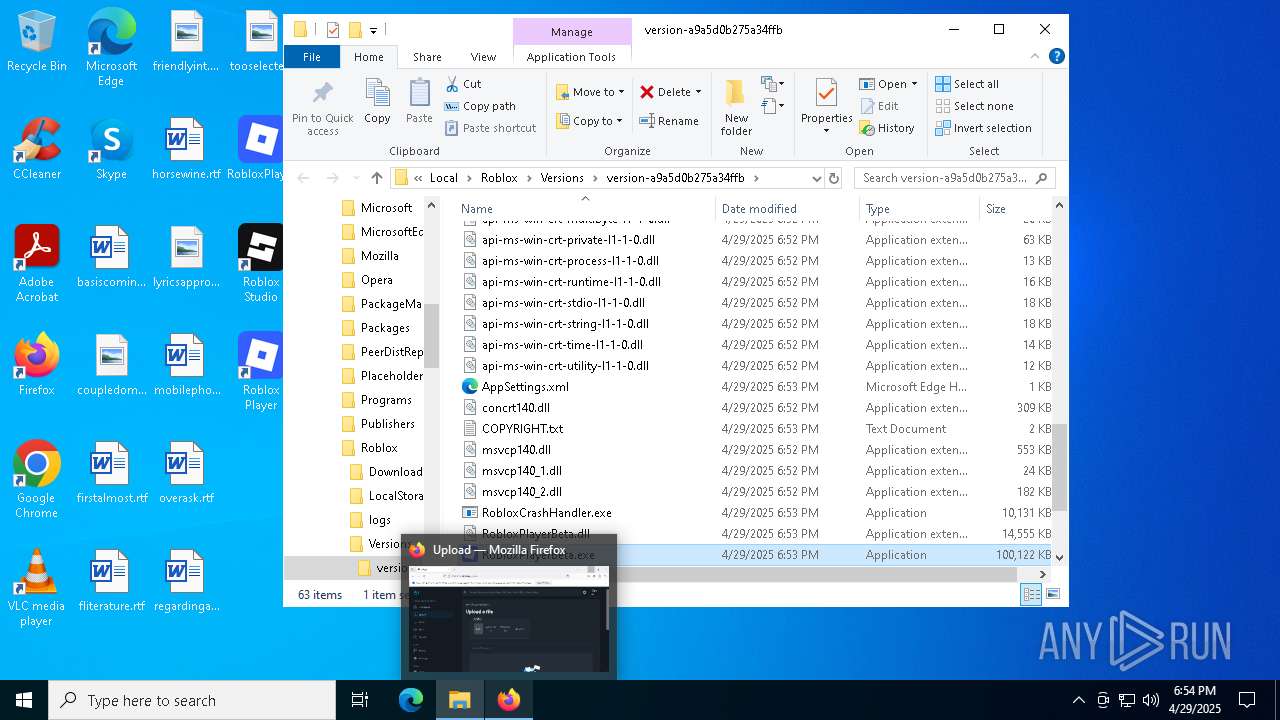Expand Delete dropdown arrow
The width and height of the screenshot is (1280, 720).
[698, 92]
